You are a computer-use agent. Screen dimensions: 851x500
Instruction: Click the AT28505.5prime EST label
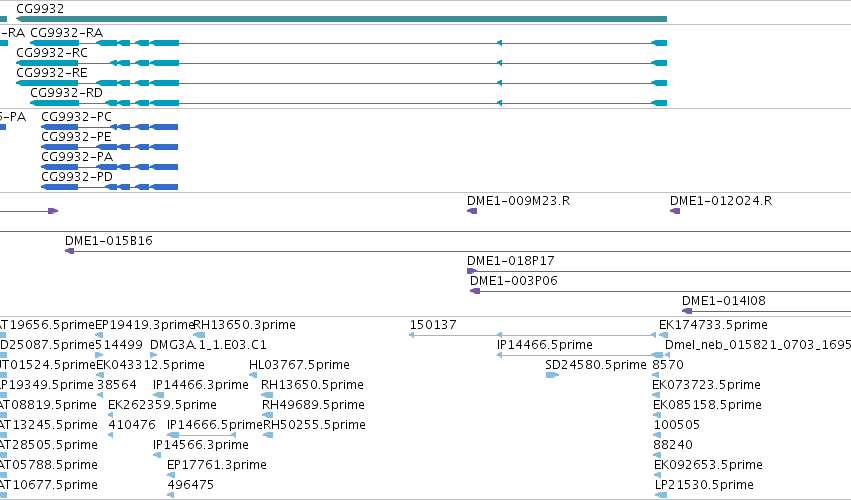49,446
